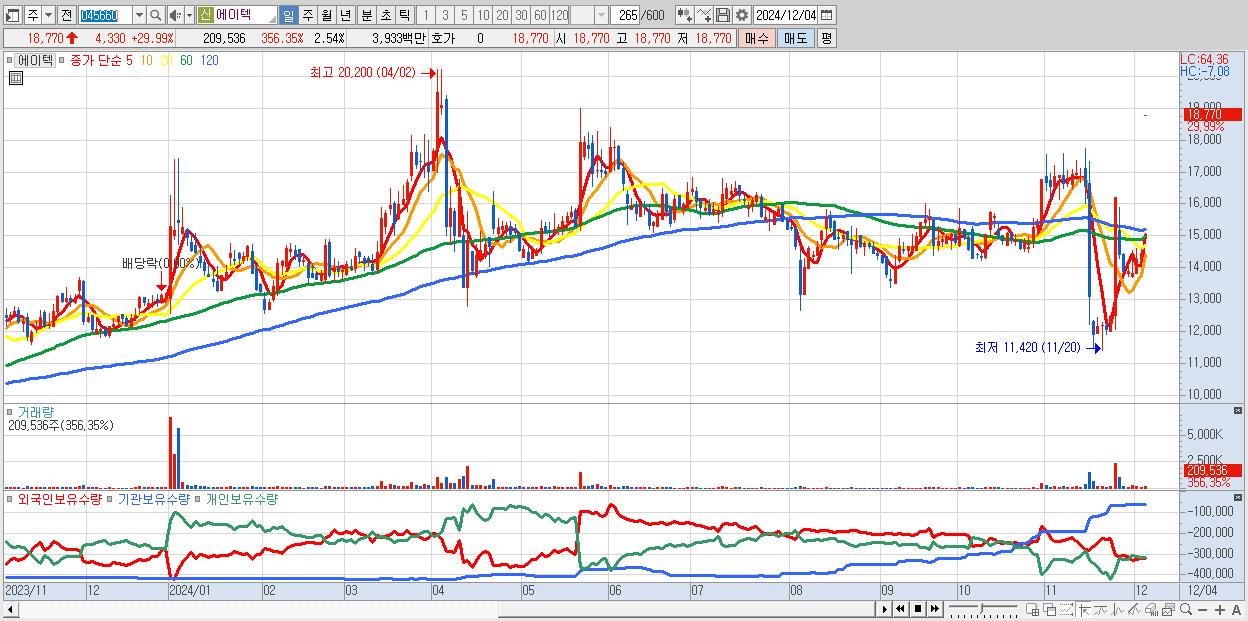
Task: Select the 월 monthly period toggle
Action: [326, 15]
